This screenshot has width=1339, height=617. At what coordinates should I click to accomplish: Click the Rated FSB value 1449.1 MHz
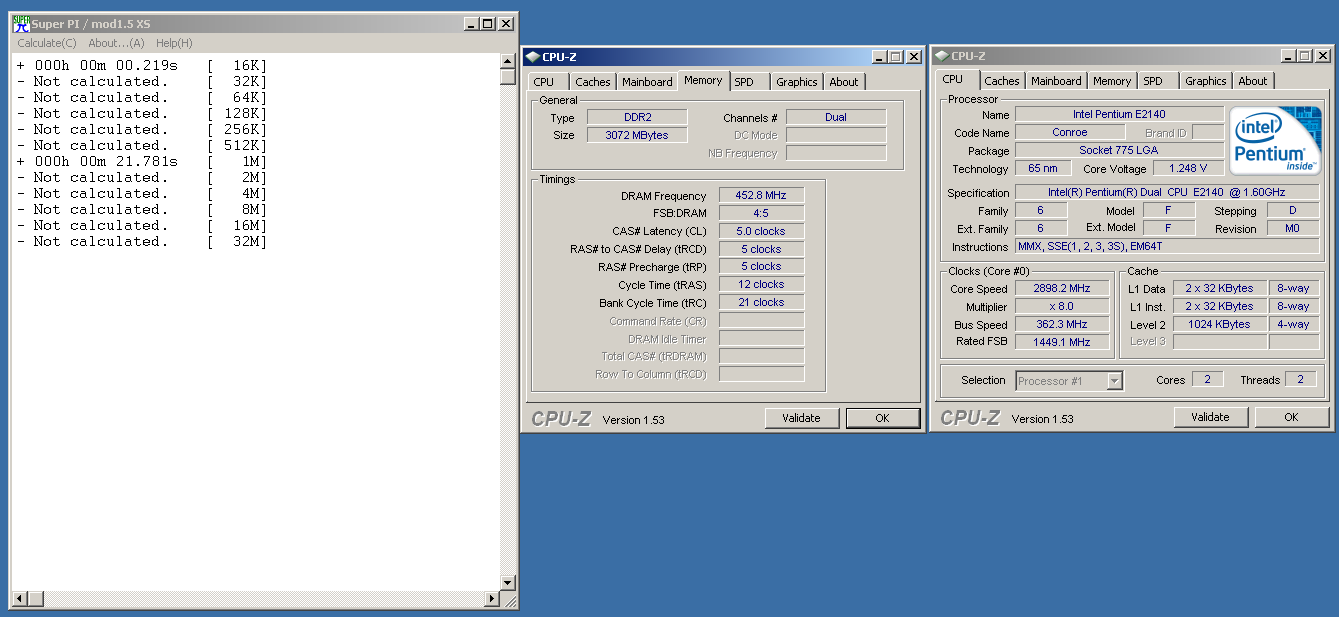tap(1061, 342)
